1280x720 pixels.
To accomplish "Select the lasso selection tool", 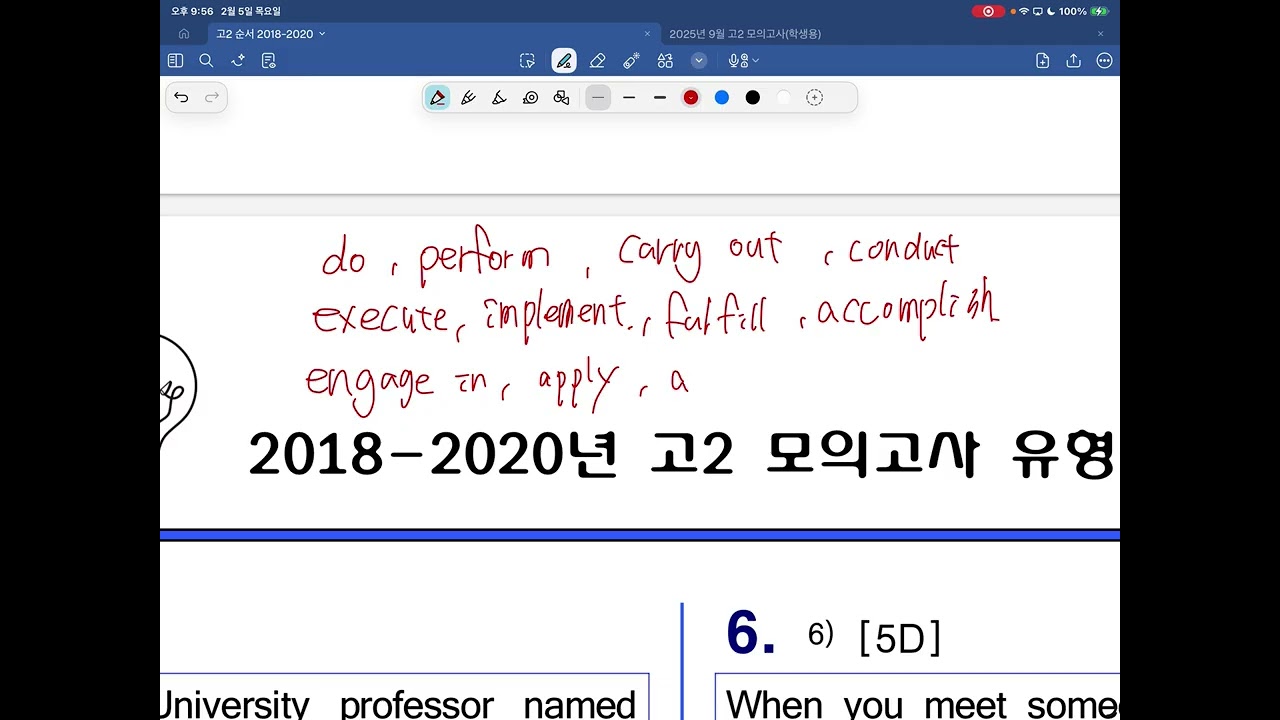I will tap(527, 61).
